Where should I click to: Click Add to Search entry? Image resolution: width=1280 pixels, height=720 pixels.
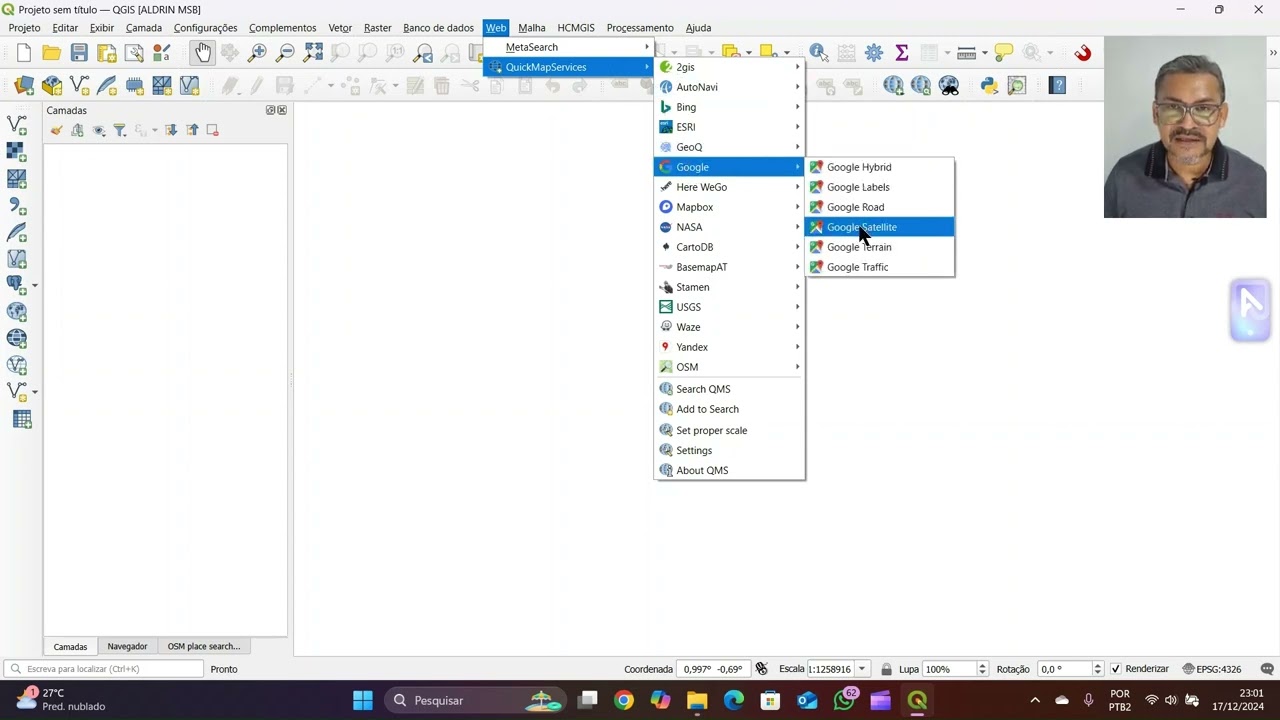coord(729,409)
